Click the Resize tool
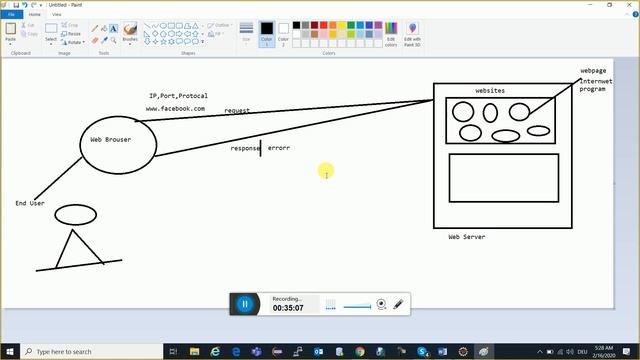The width and height of the screenshot is (640, 360). click(x=71, y=34)
